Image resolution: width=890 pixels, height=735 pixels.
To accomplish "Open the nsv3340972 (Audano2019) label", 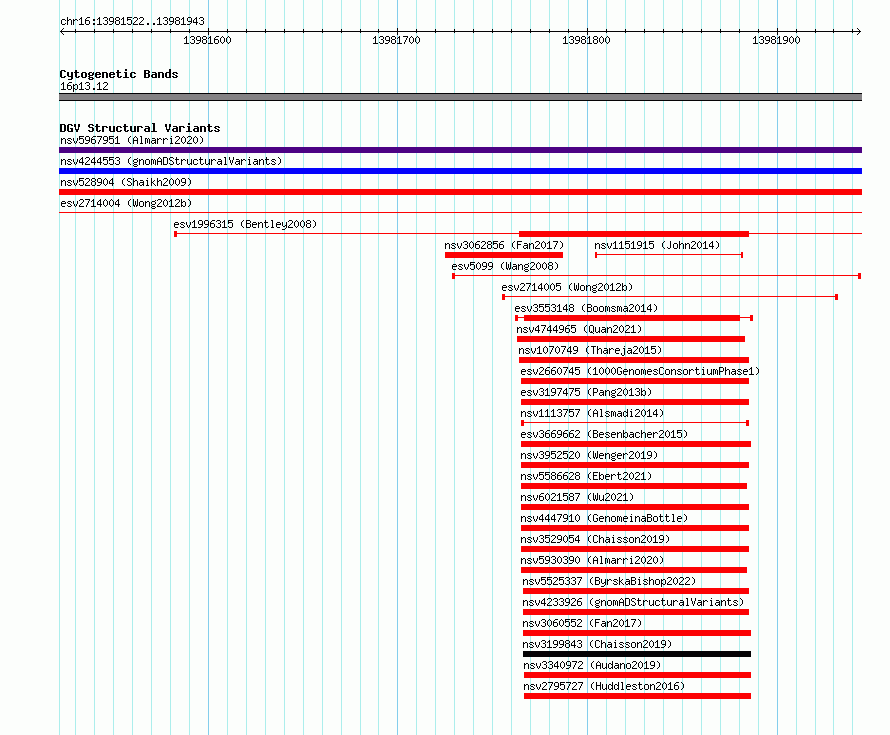I will 592,665.
